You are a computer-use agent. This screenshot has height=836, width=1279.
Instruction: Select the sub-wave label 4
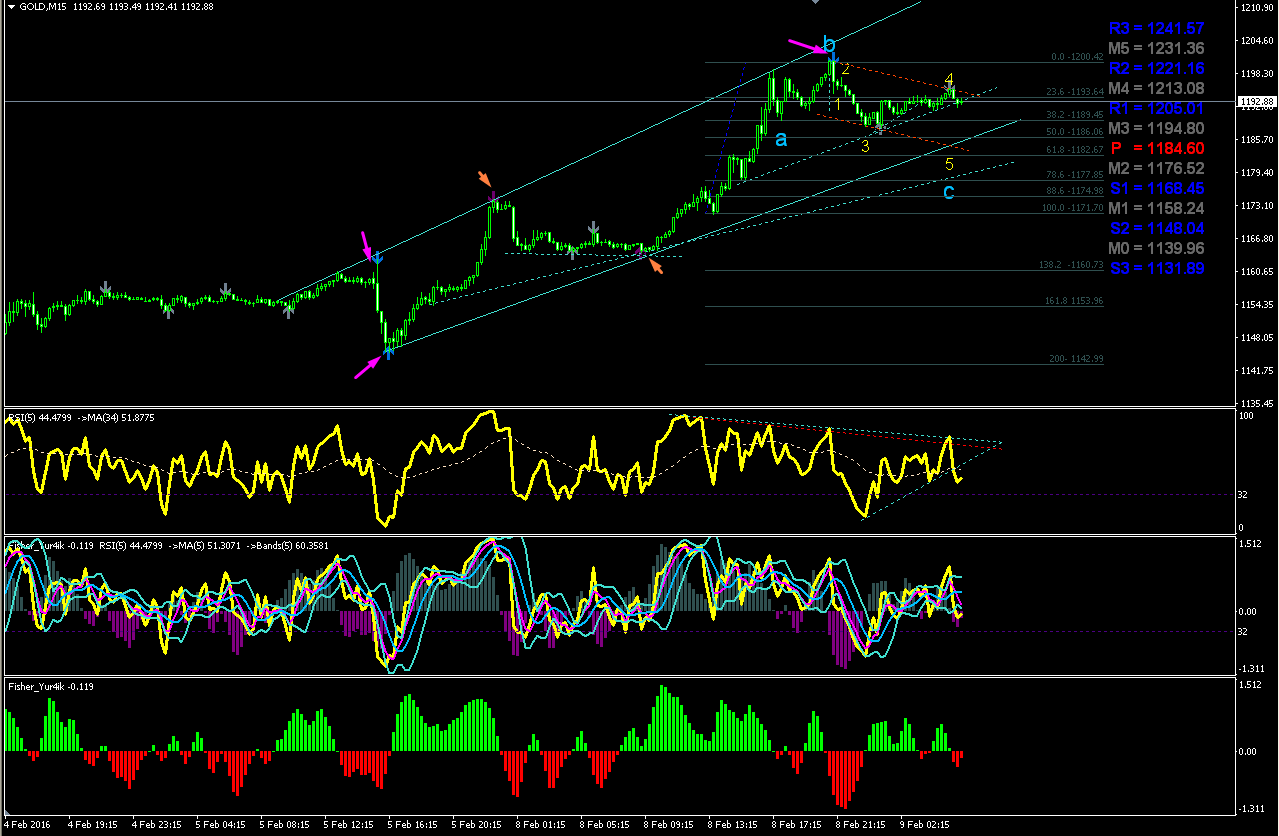(x=949, y=79)
